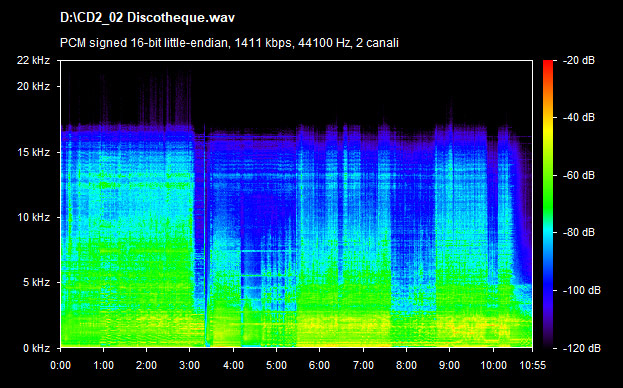Click the 0 kHz frequency axis label
Image resolution: width=623 pixels, height=388 pixels.
[x=36, y=348]
